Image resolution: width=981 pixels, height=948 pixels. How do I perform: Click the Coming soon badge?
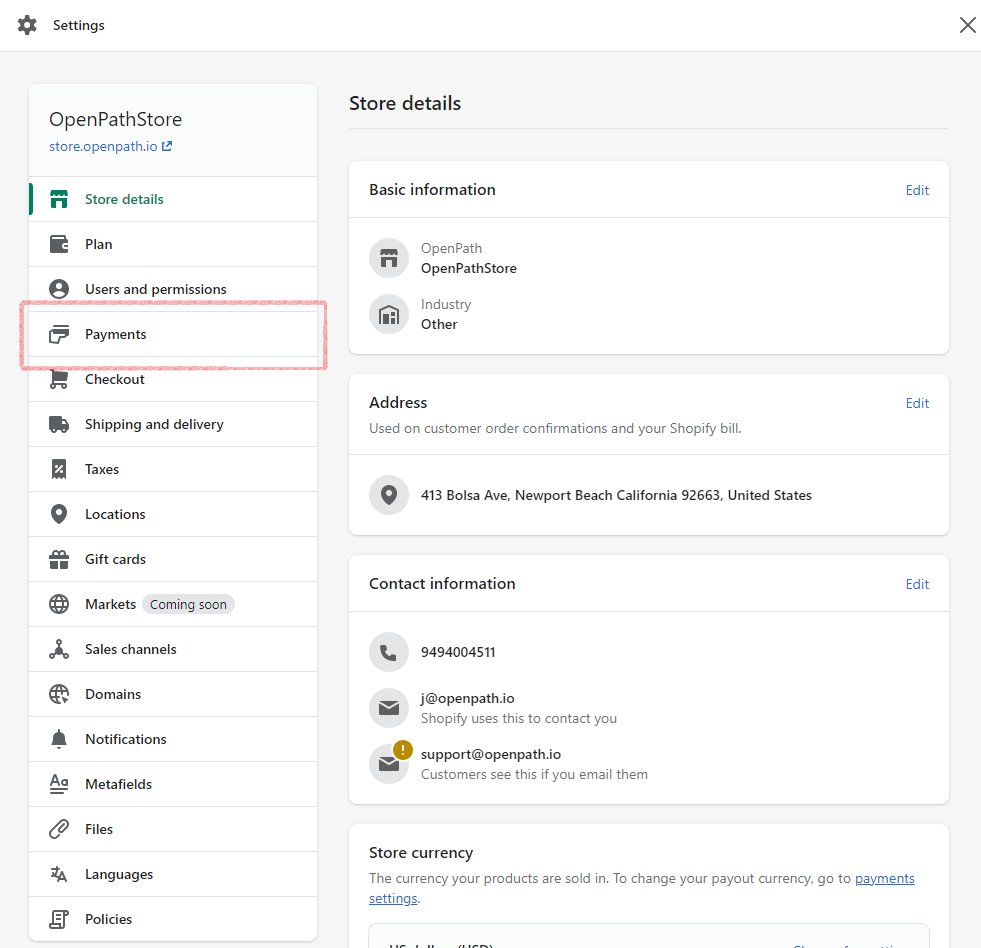point(188,604)
